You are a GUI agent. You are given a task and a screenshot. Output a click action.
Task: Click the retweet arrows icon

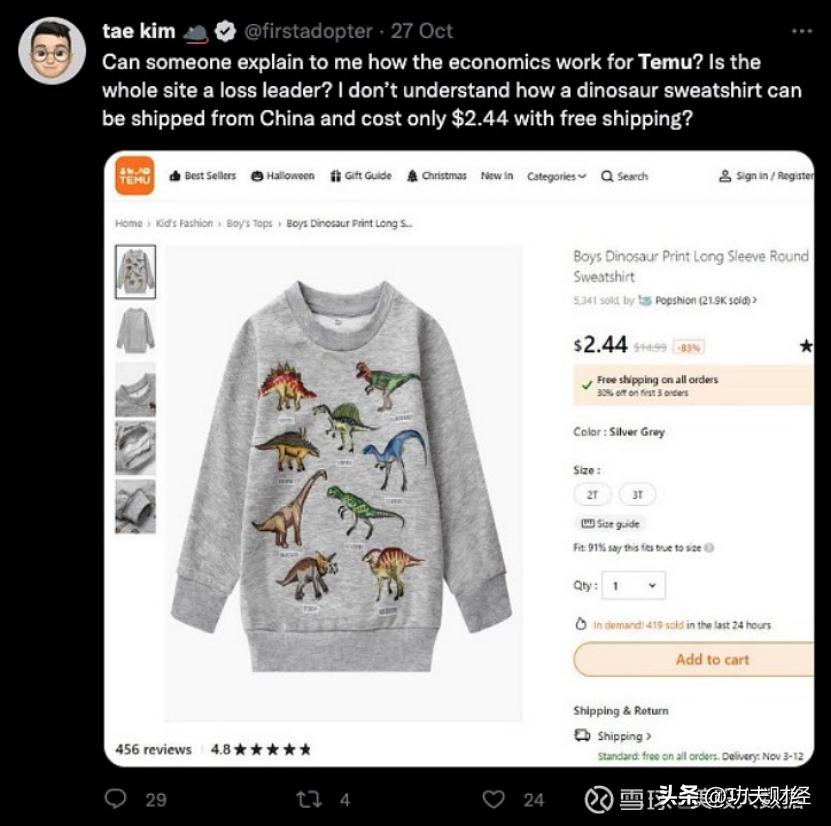(x=307, y=798)
